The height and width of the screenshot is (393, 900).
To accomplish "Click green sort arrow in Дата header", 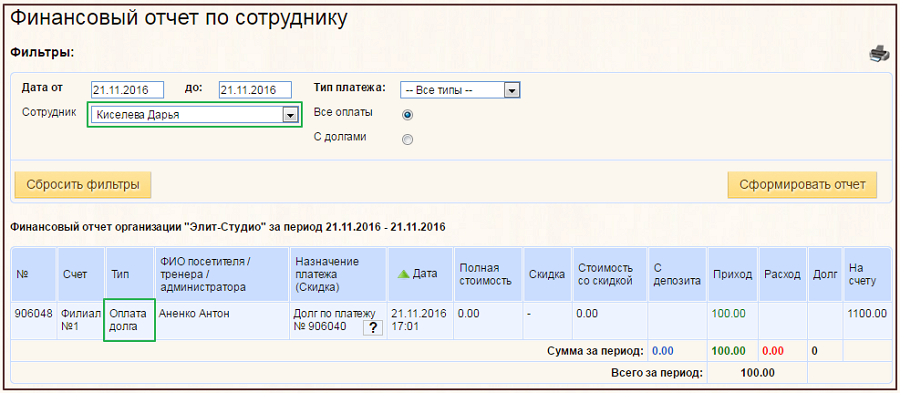I will 404,274.
